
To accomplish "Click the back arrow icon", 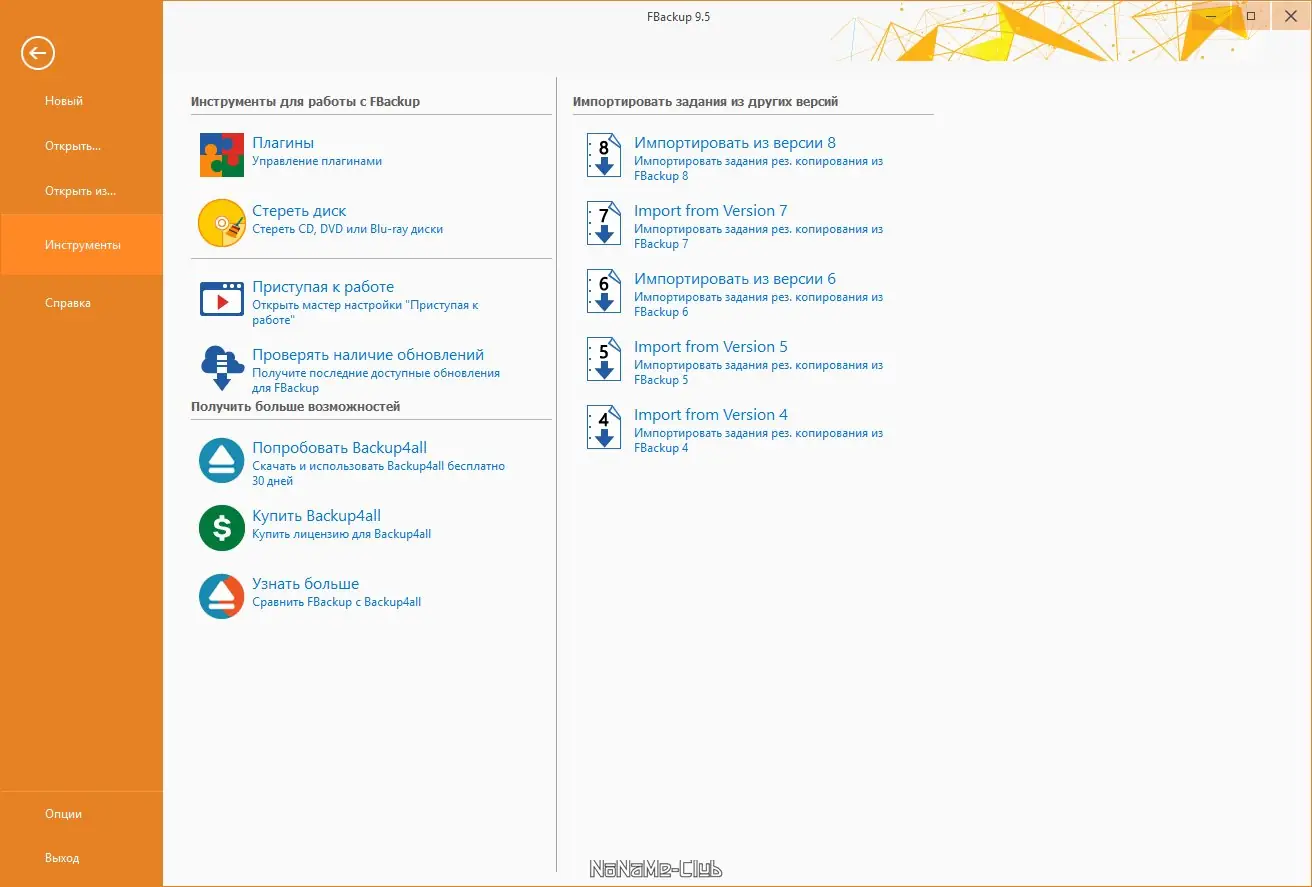I will 38,53.
